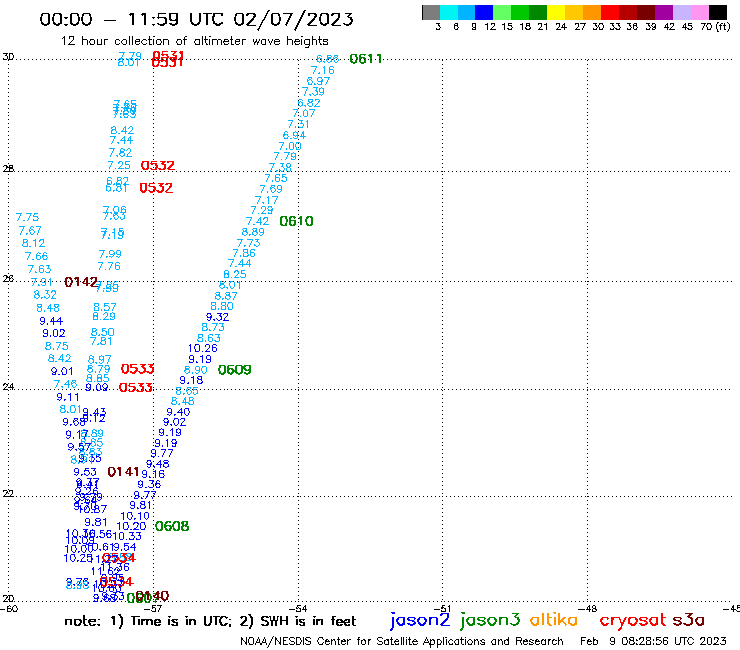Click the cyan swatch in the legend
Viewport: 740px width, 650px height.
click(x=449, y=12)
